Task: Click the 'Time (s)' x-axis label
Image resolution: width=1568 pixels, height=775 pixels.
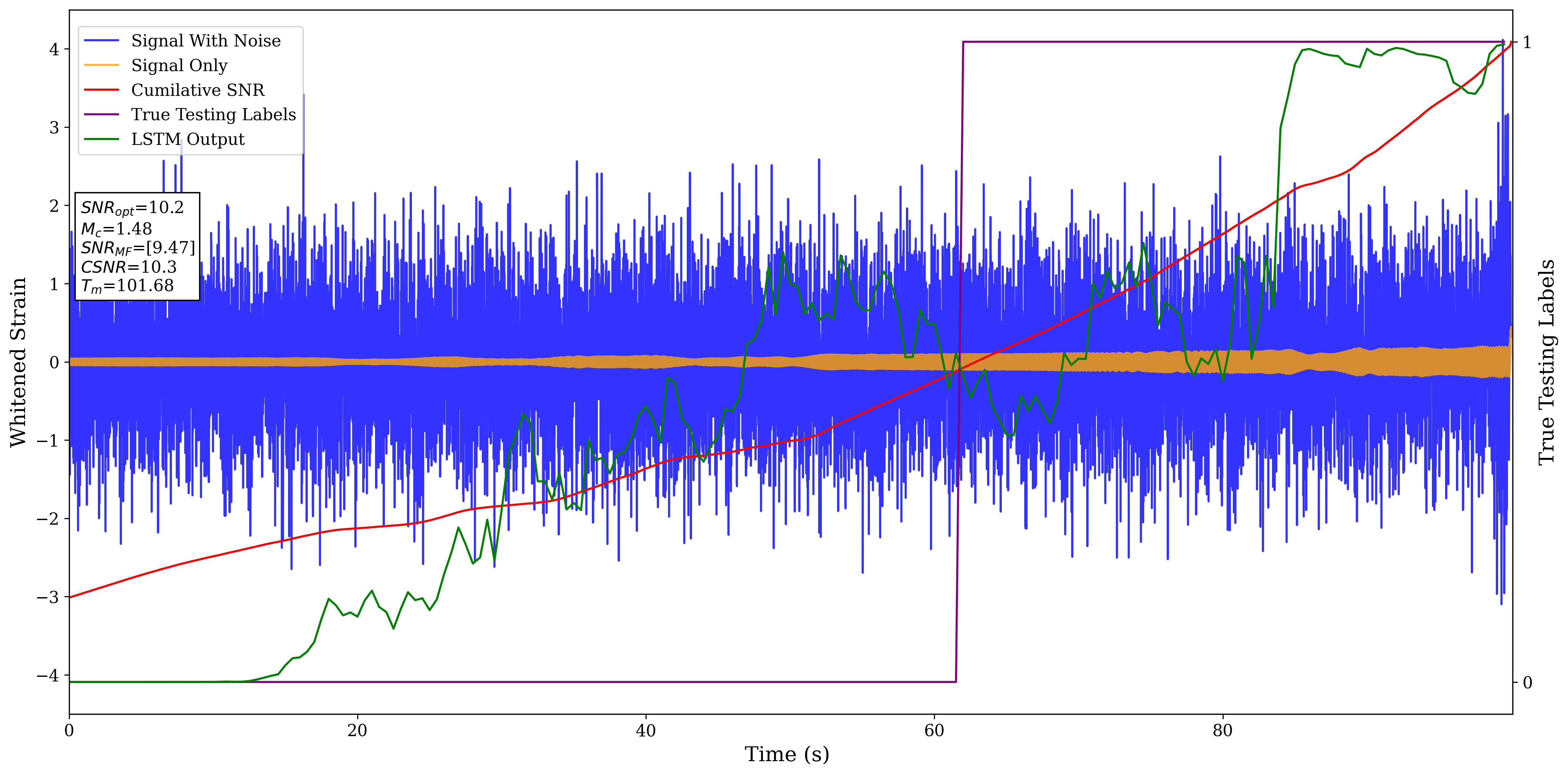Action: (786, 754)
